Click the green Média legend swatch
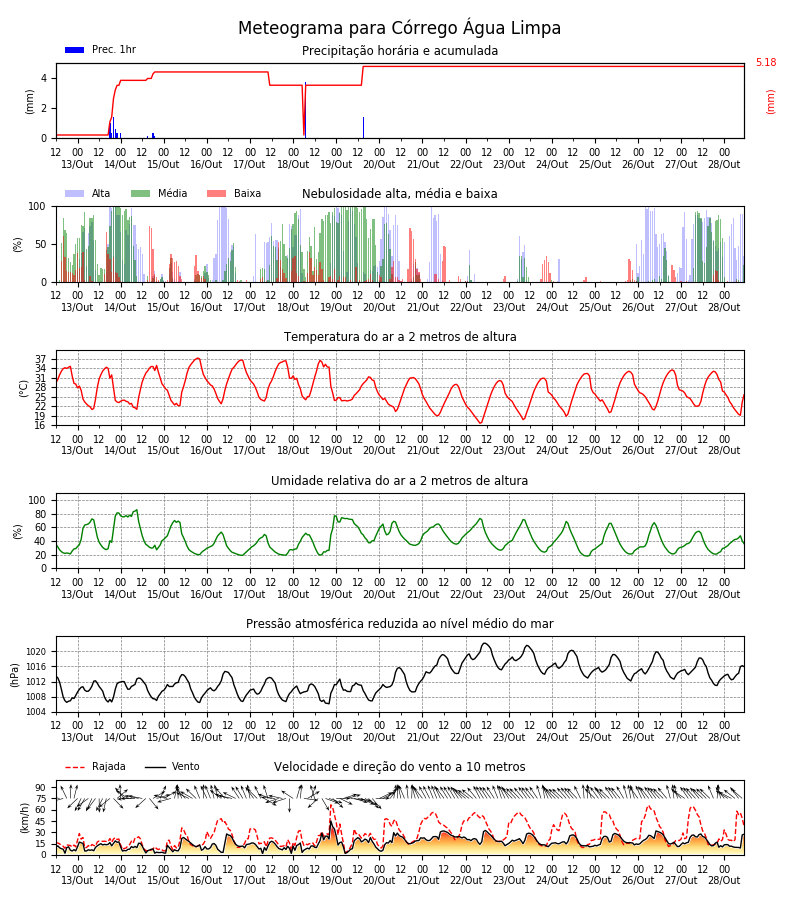Viewport: 800px width, 900px height. click(x=141, y=193)
